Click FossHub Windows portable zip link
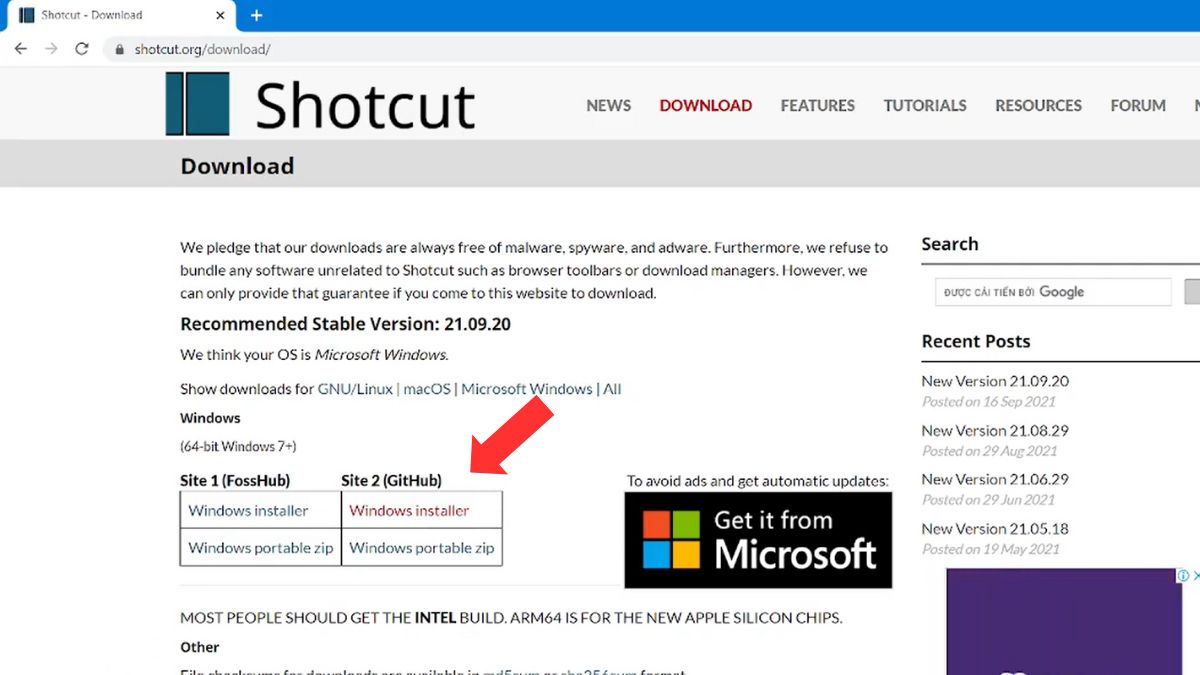1200x675 pixels. point(261,548)
